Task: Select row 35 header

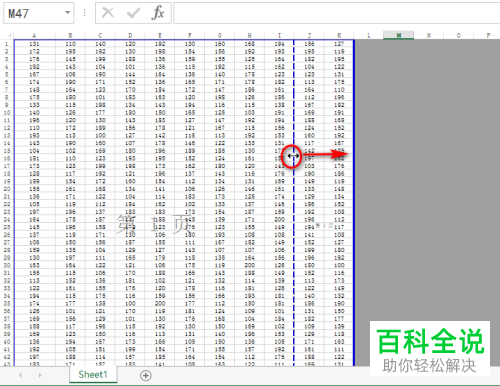Action: (7, 303)
